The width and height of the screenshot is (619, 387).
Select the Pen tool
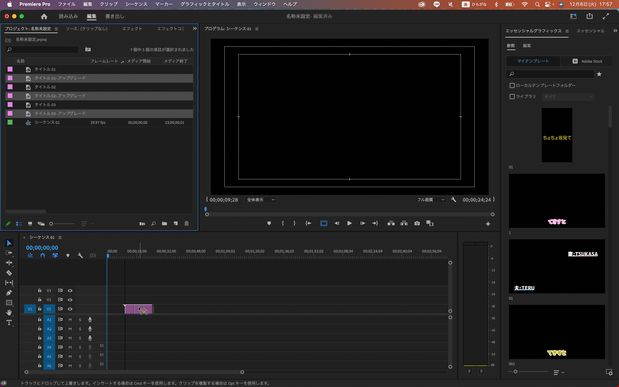tap(9, 293)
